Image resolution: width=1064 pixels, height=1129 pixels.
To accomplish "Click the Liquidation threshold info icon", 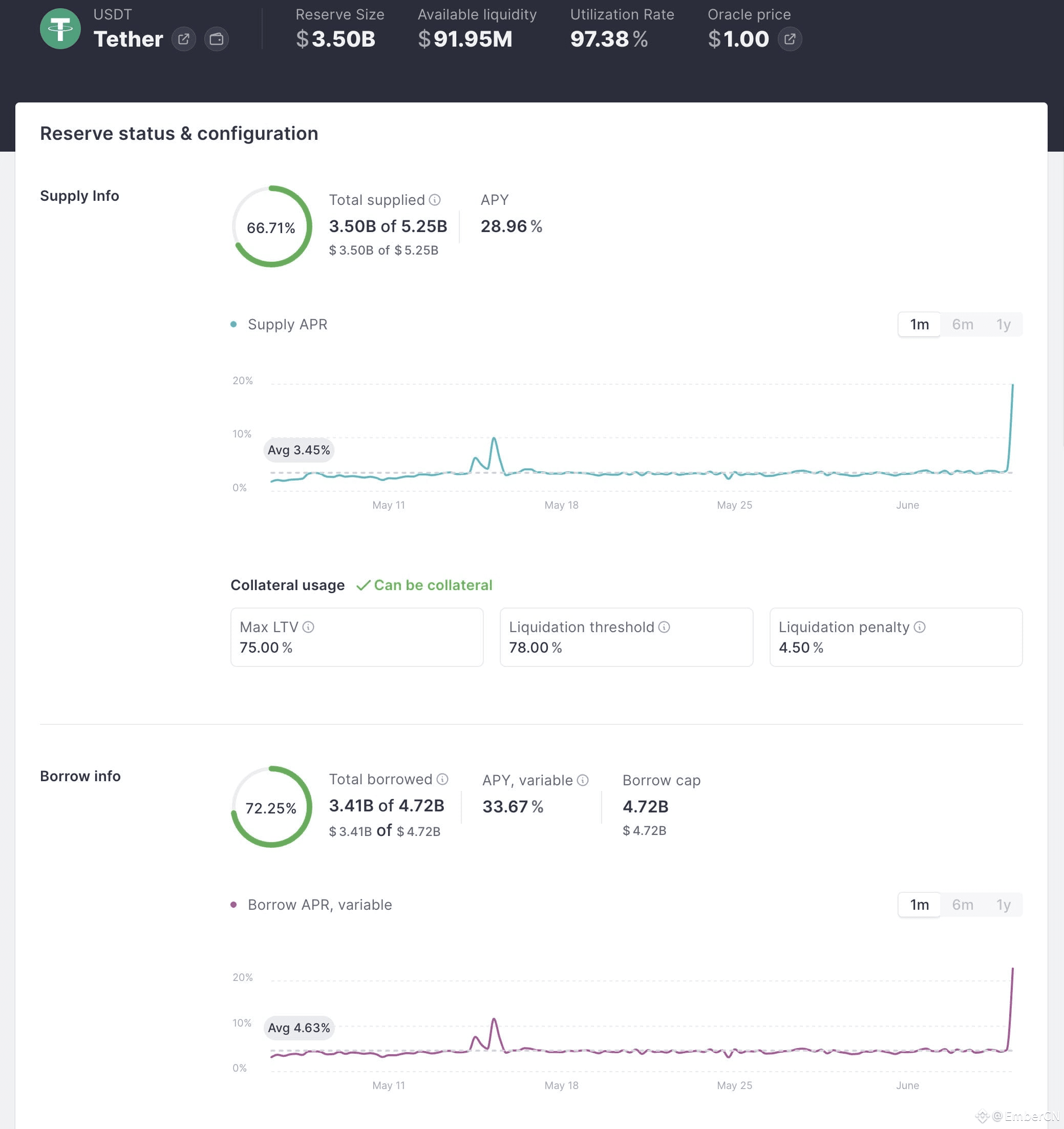I will tap(664, 627).
